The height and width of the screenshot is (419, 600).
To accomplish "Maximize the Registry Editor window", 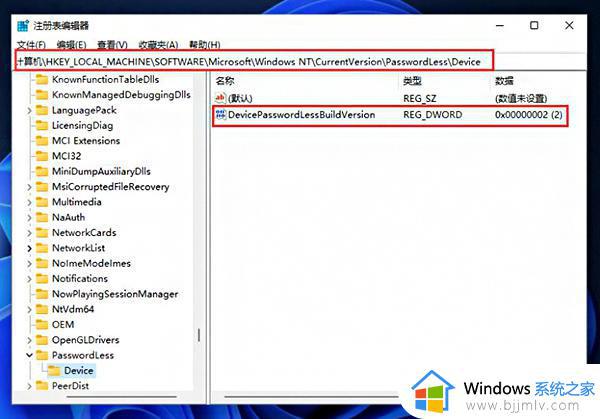I will [x=534, y=26].
